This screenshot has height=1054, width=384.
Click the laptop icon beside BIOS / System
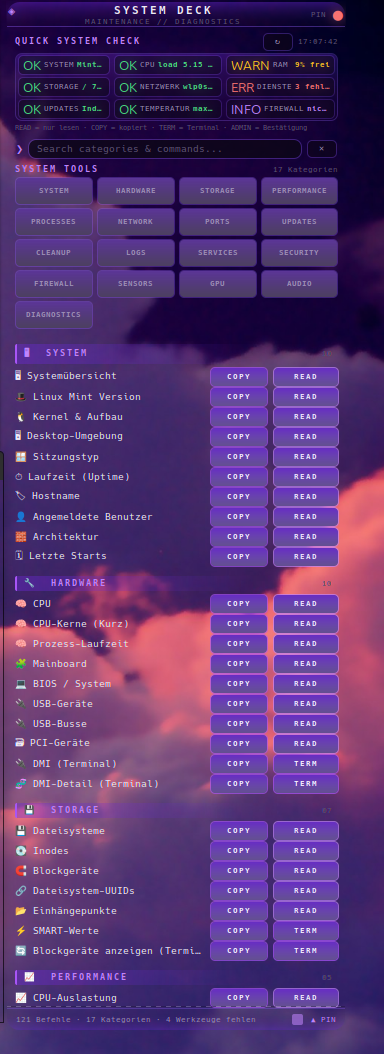coord(21,684)
